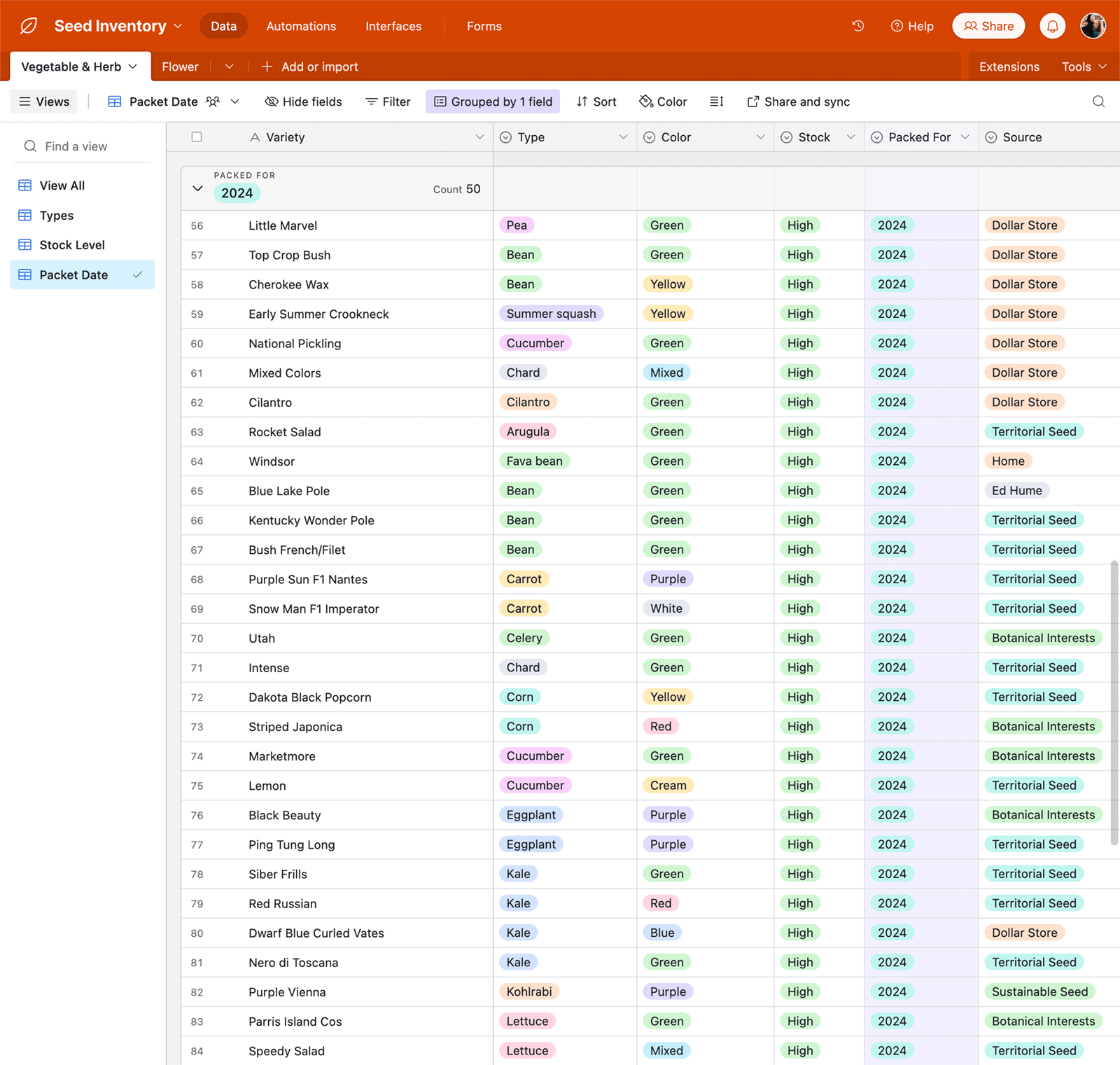This screenshot has width=1120, height=1065.
Task: Open the notifications bell
Action: pyautogui.click(x=1052, y=26)
